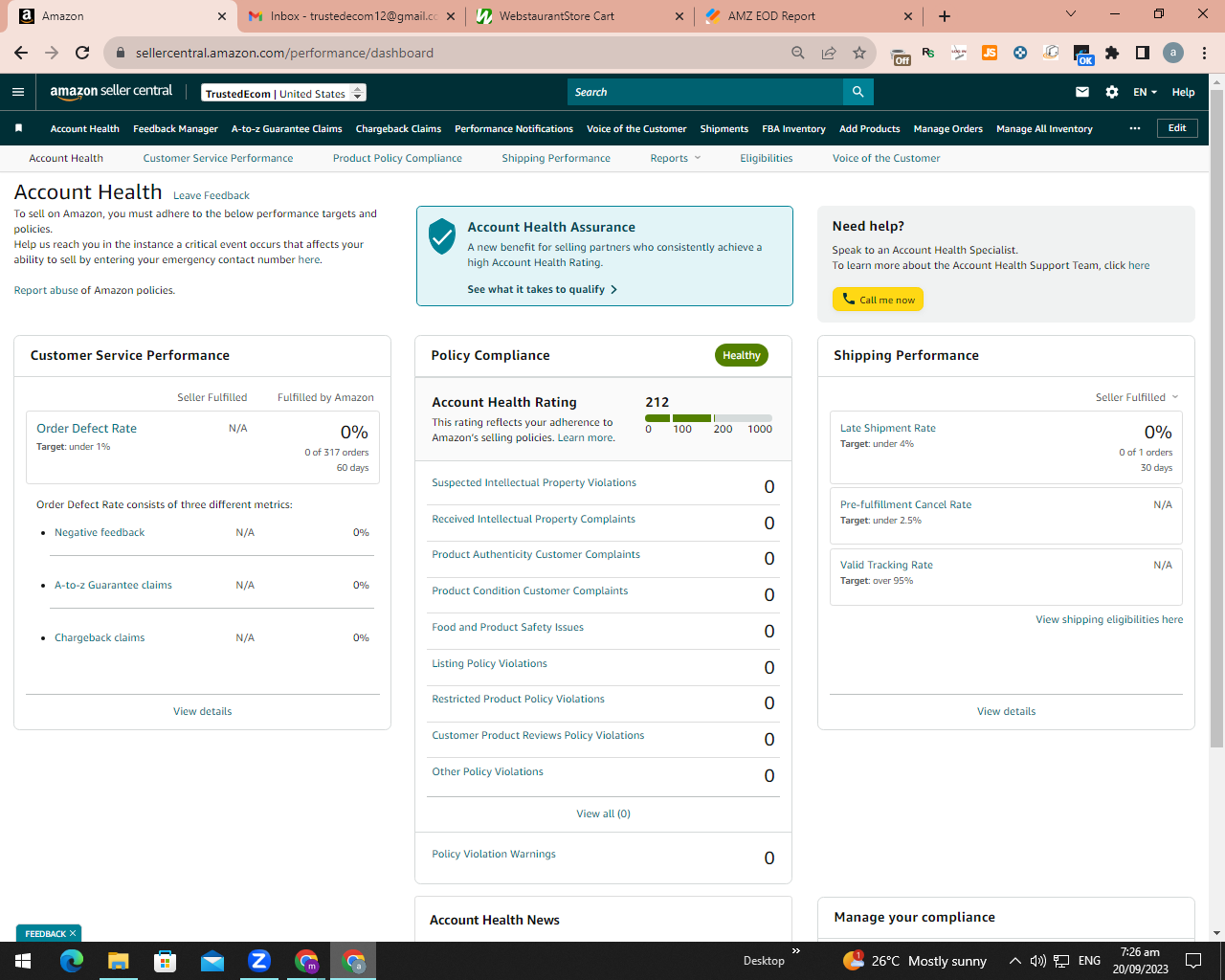The height and width of the screenshot is (980, 1225).
Task: Open Feedback Manager in the favorites bar
Action: [175, 128]
